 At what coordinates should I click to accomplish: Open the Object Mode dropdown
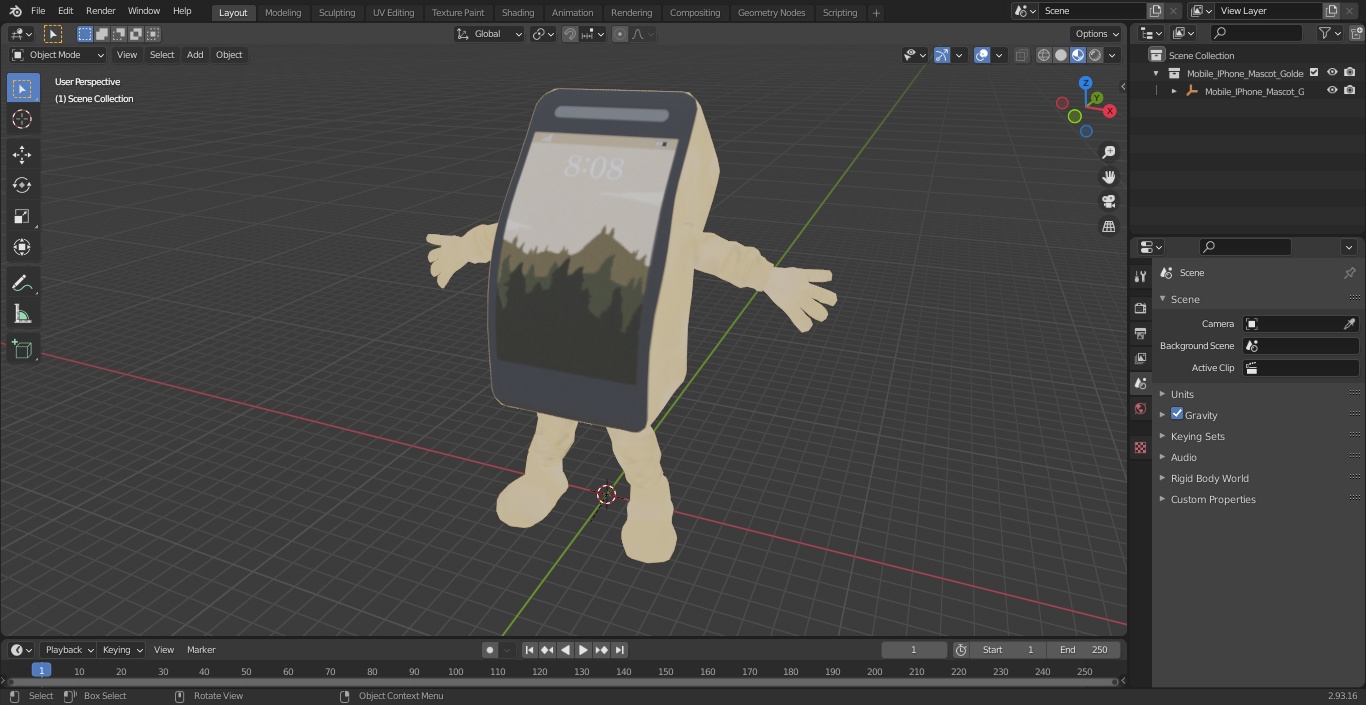58,55
